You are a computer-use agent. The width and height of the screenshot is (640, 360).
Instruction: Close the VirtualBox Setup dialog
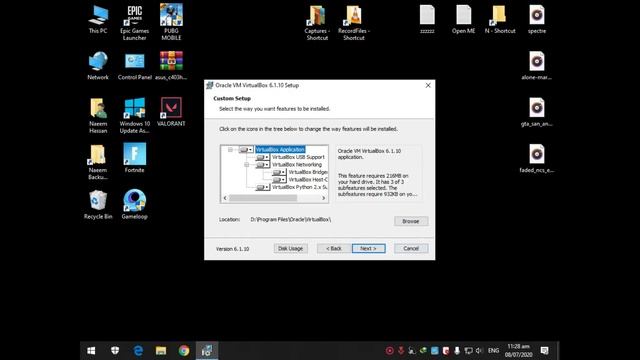tap(428, 85)
